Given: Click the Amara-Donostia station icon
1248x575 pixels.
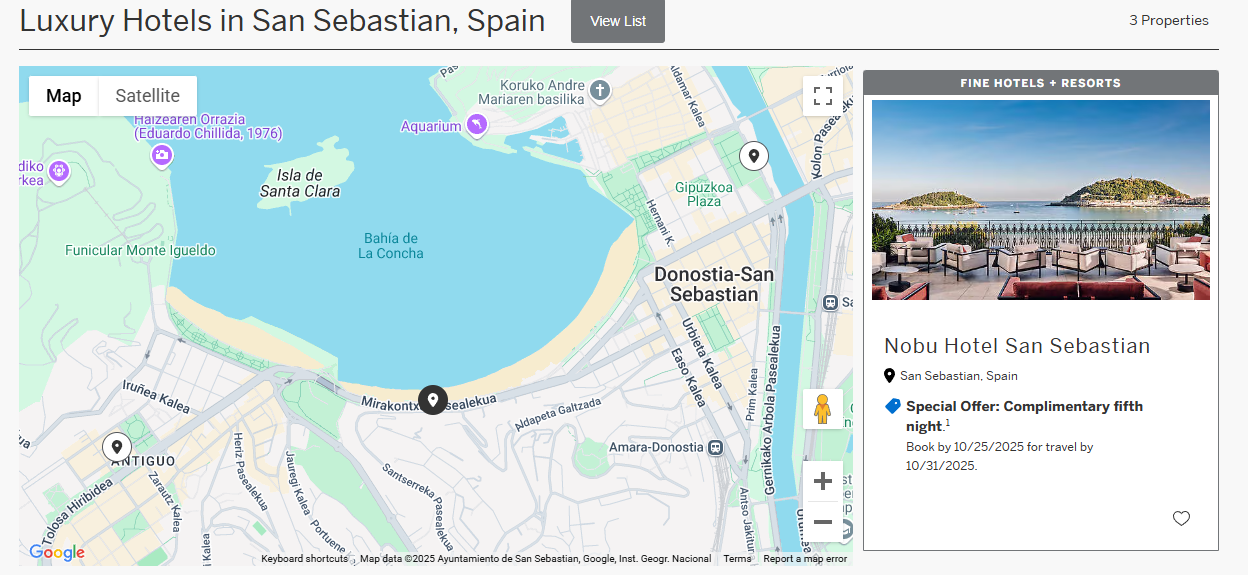Looking at the screenshot, I should [715, 447].
